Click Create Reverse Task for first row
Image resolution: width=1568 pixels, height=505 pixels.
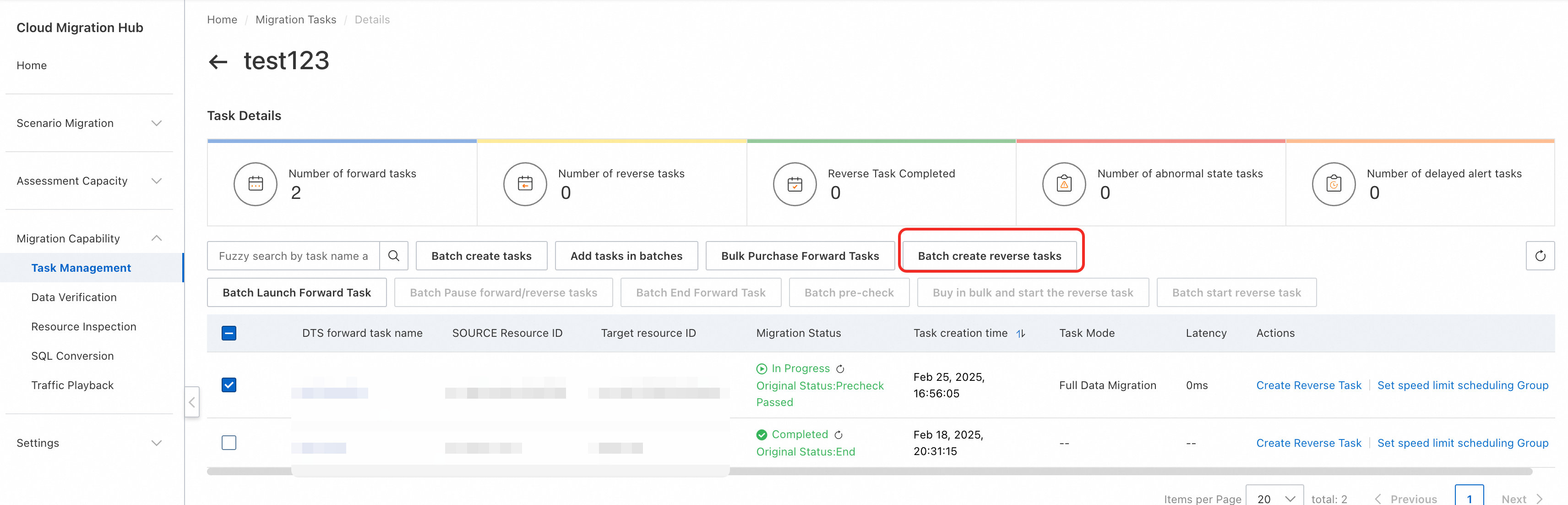tap(1308, 385)
